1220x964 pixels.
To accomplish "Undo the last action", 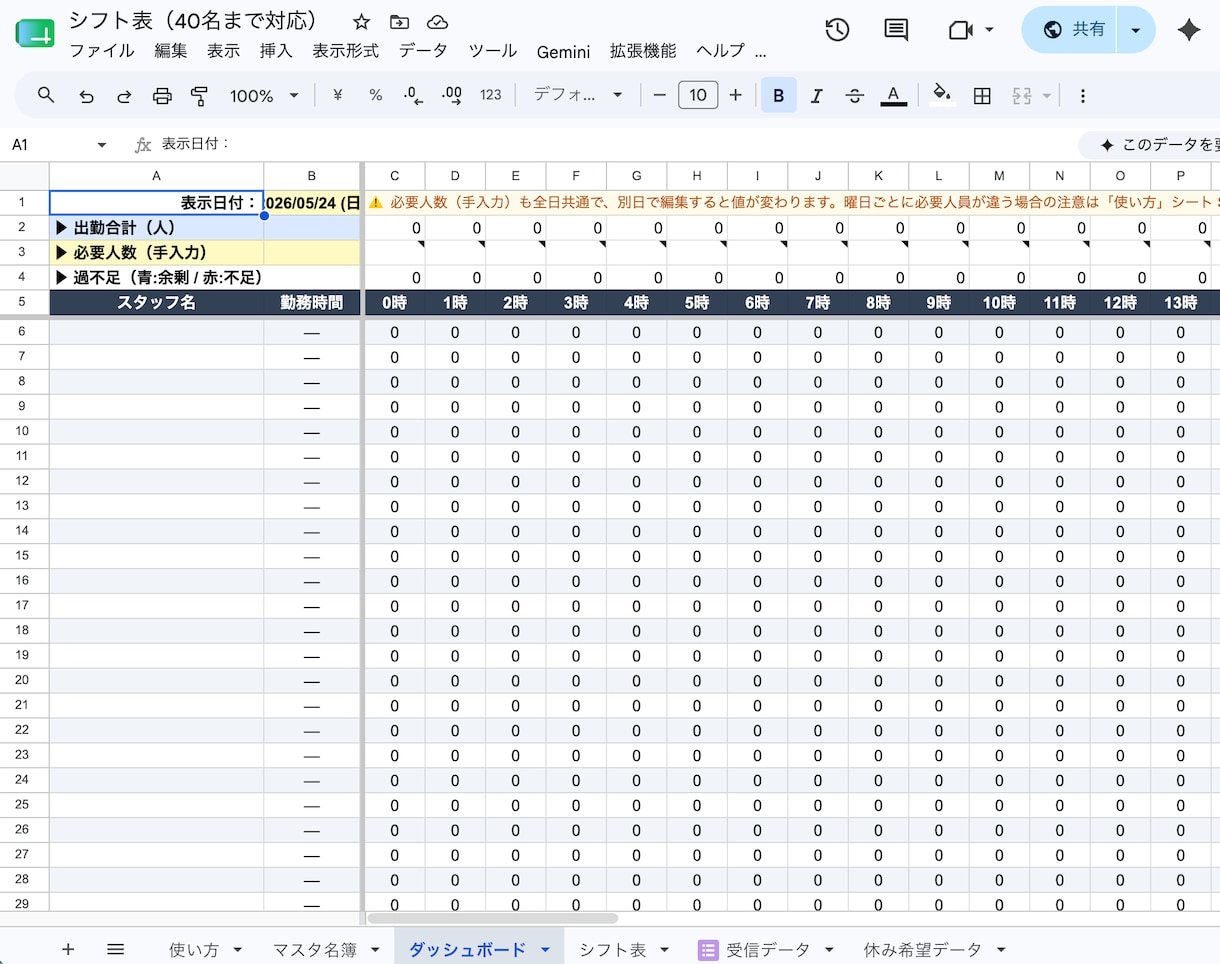I will click(86, 96).
